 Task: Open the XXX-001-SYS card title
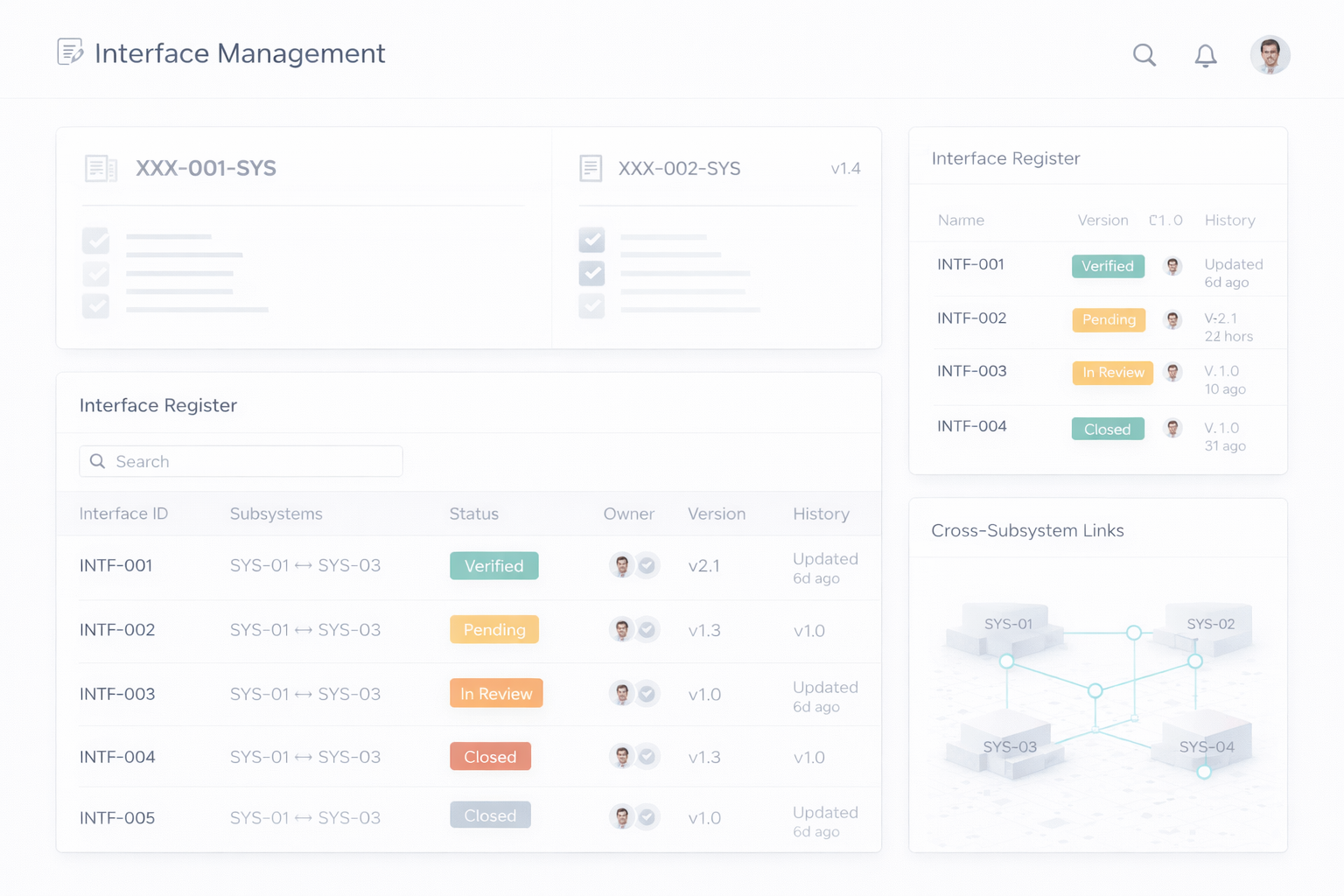[206, 168]
